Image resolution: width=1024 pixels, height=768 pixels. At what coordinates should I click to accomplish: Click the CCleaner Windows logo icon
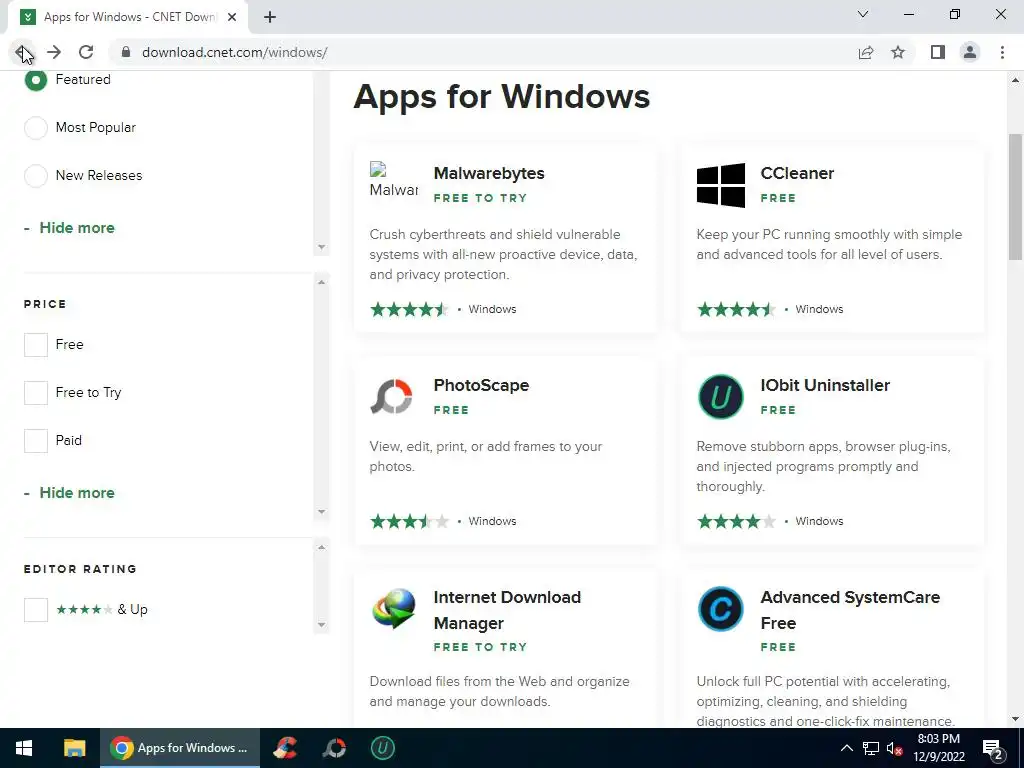pyautogui.click(x=720, y=185)
